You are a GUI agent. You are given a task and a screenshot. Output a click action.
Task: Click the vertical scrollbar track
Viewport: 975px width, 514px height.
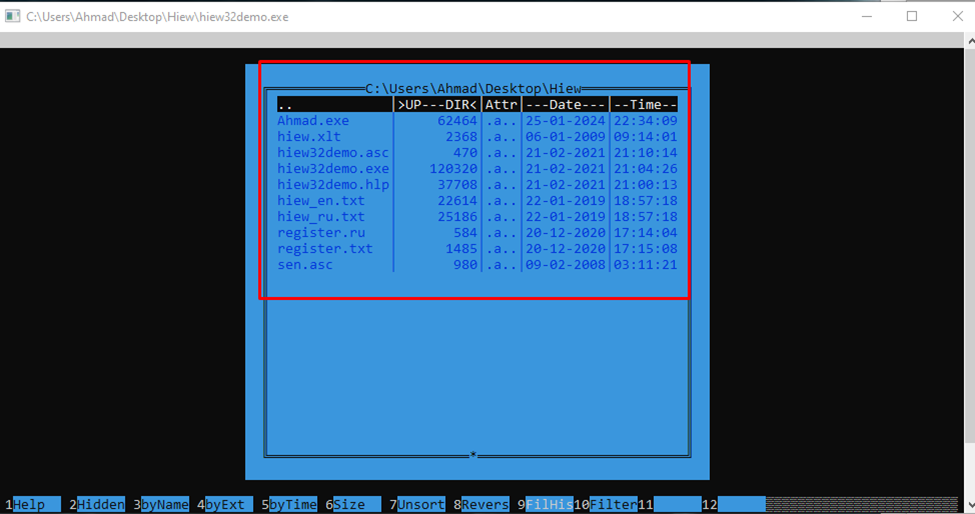pos(970,469)
